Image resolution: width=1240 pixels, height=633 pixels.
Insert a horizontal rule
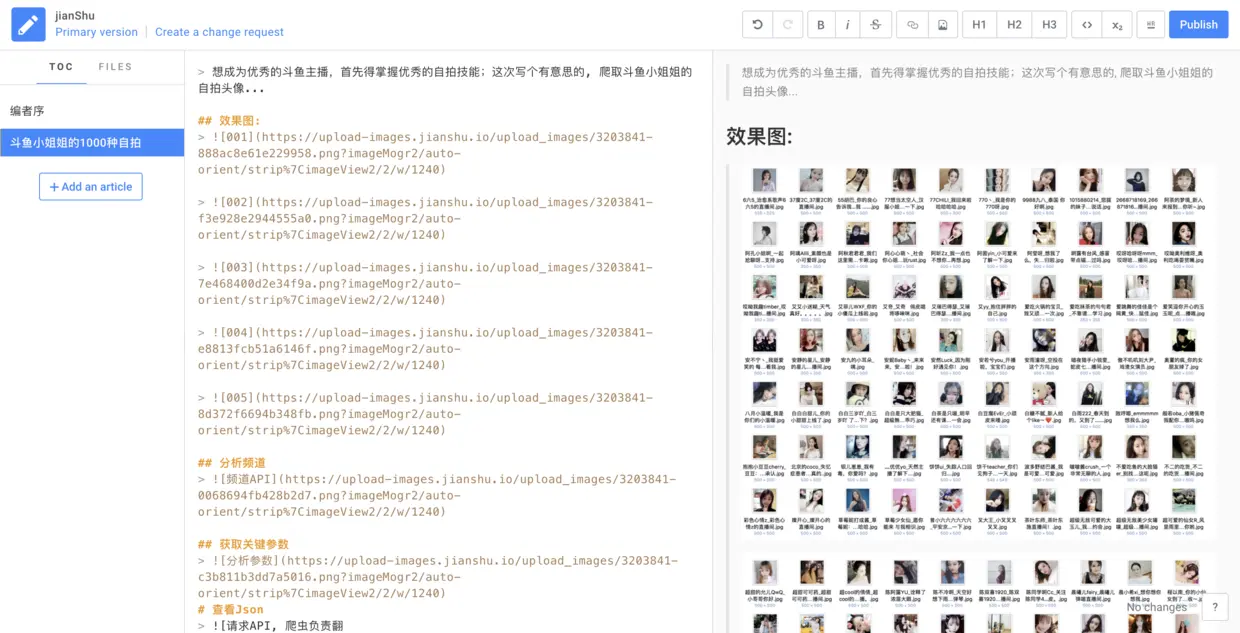tap(1150, 25)
